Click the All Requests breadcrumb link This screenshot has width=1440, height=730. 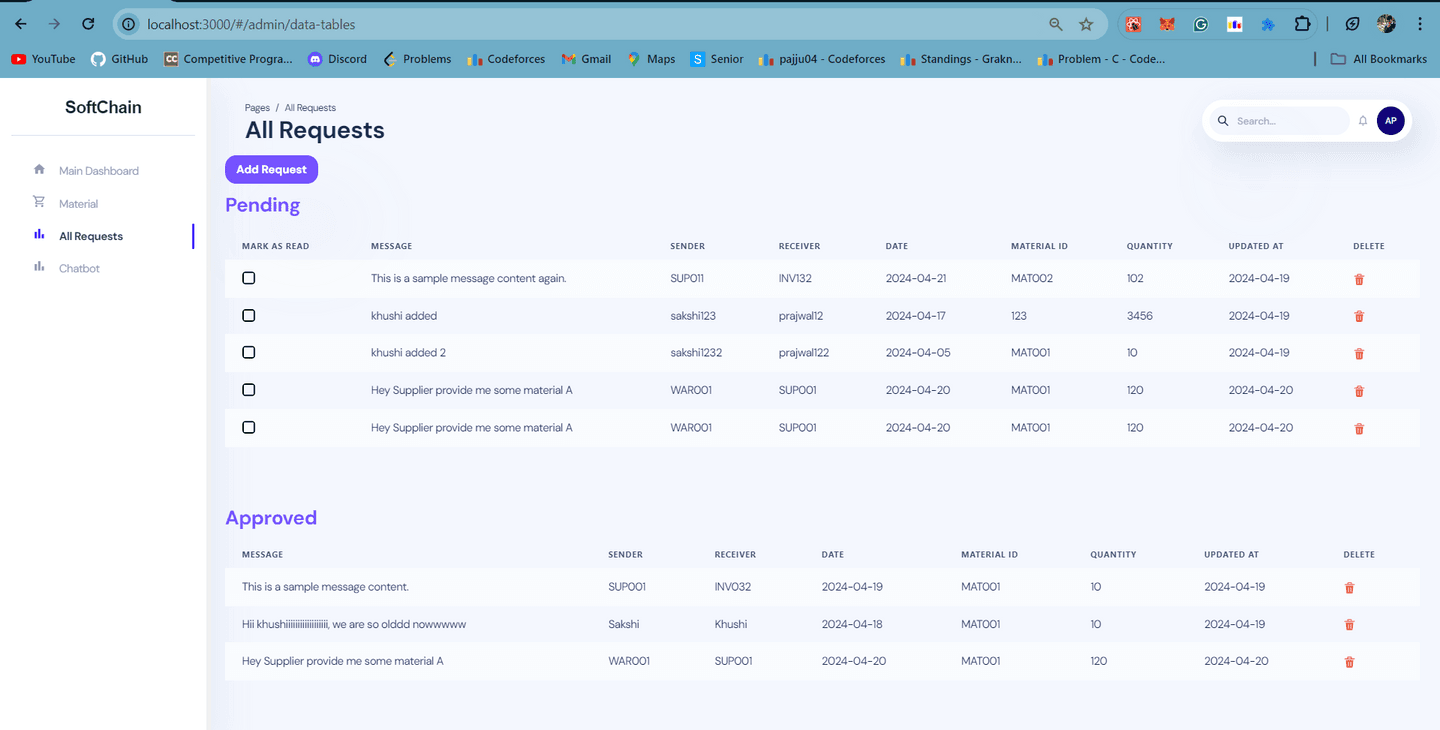(310, 107)
